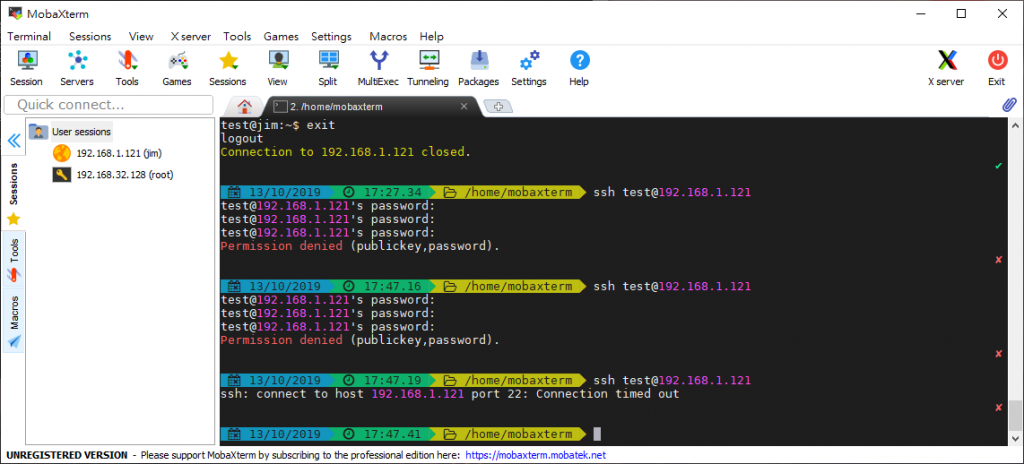Open session 192.168.1.121 (jim)

(108, 154)
